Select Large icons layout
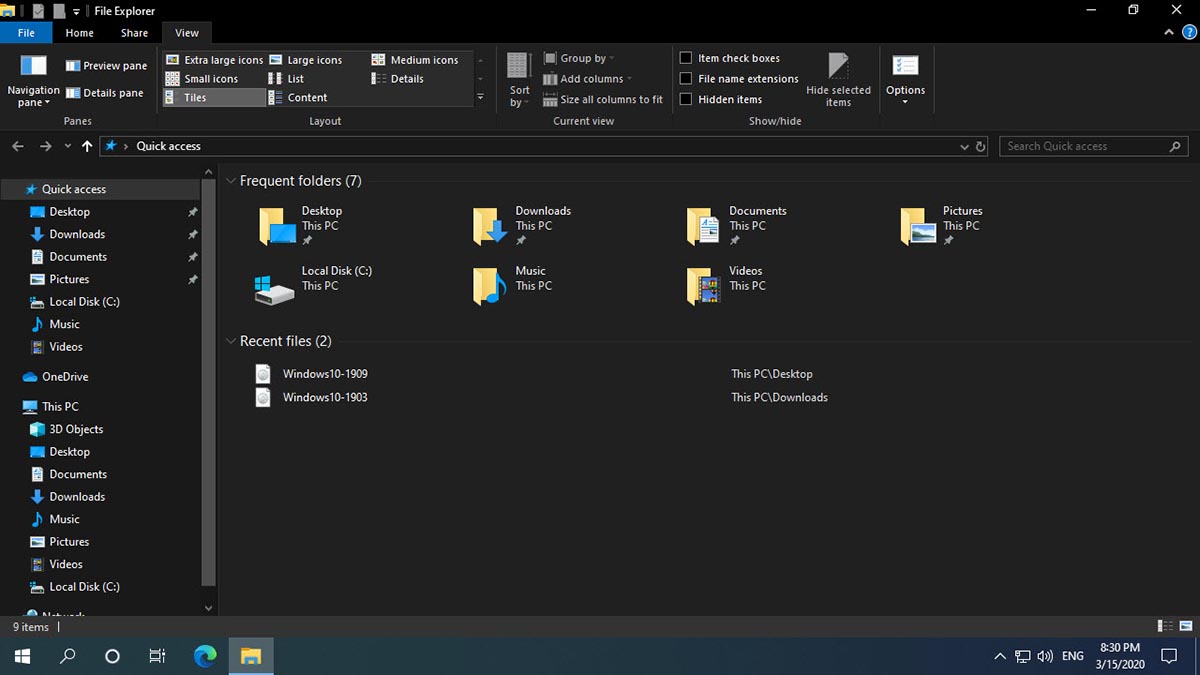 (306, 60)
